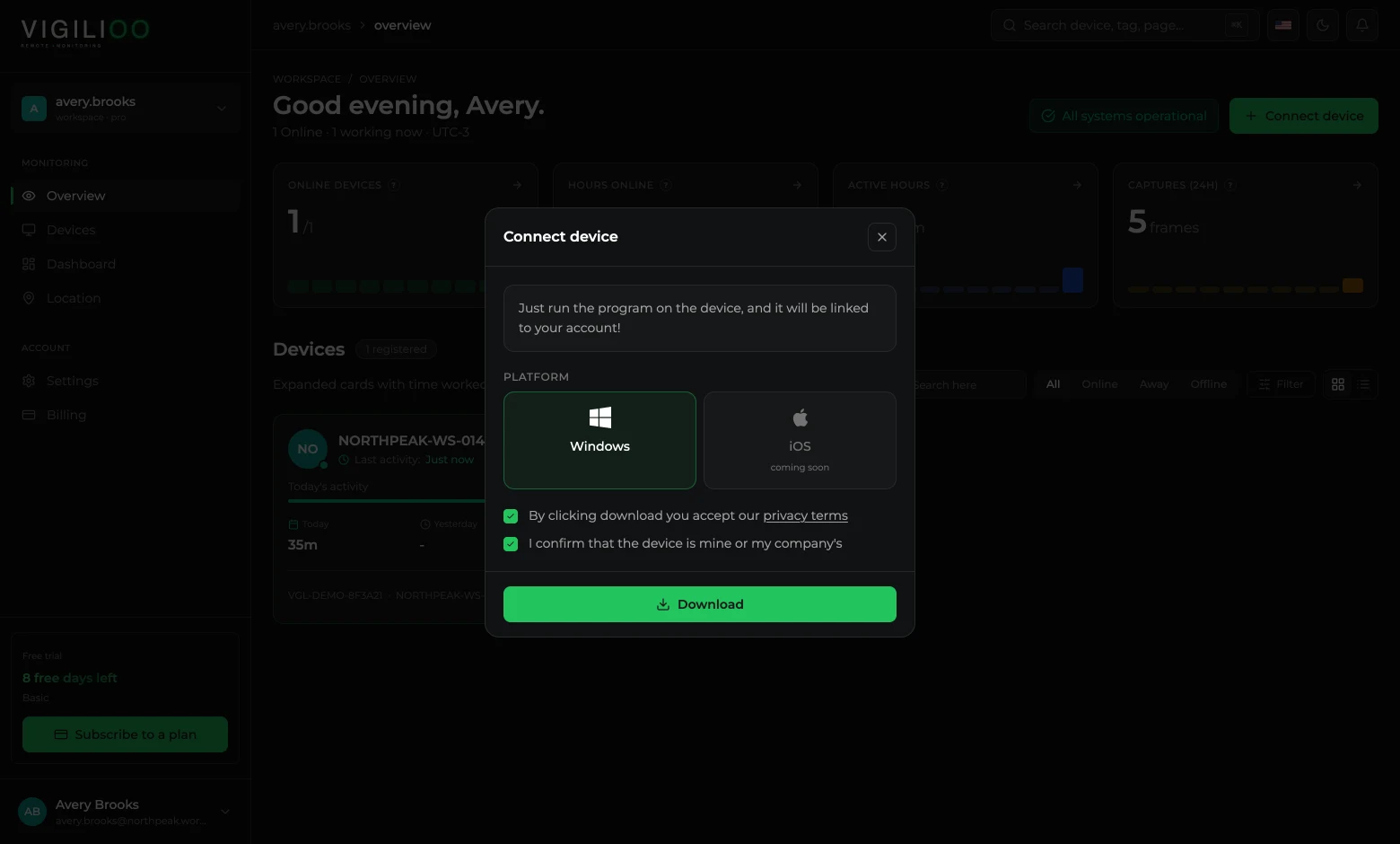Click the Connect device button in header

tap(1304, 116)
